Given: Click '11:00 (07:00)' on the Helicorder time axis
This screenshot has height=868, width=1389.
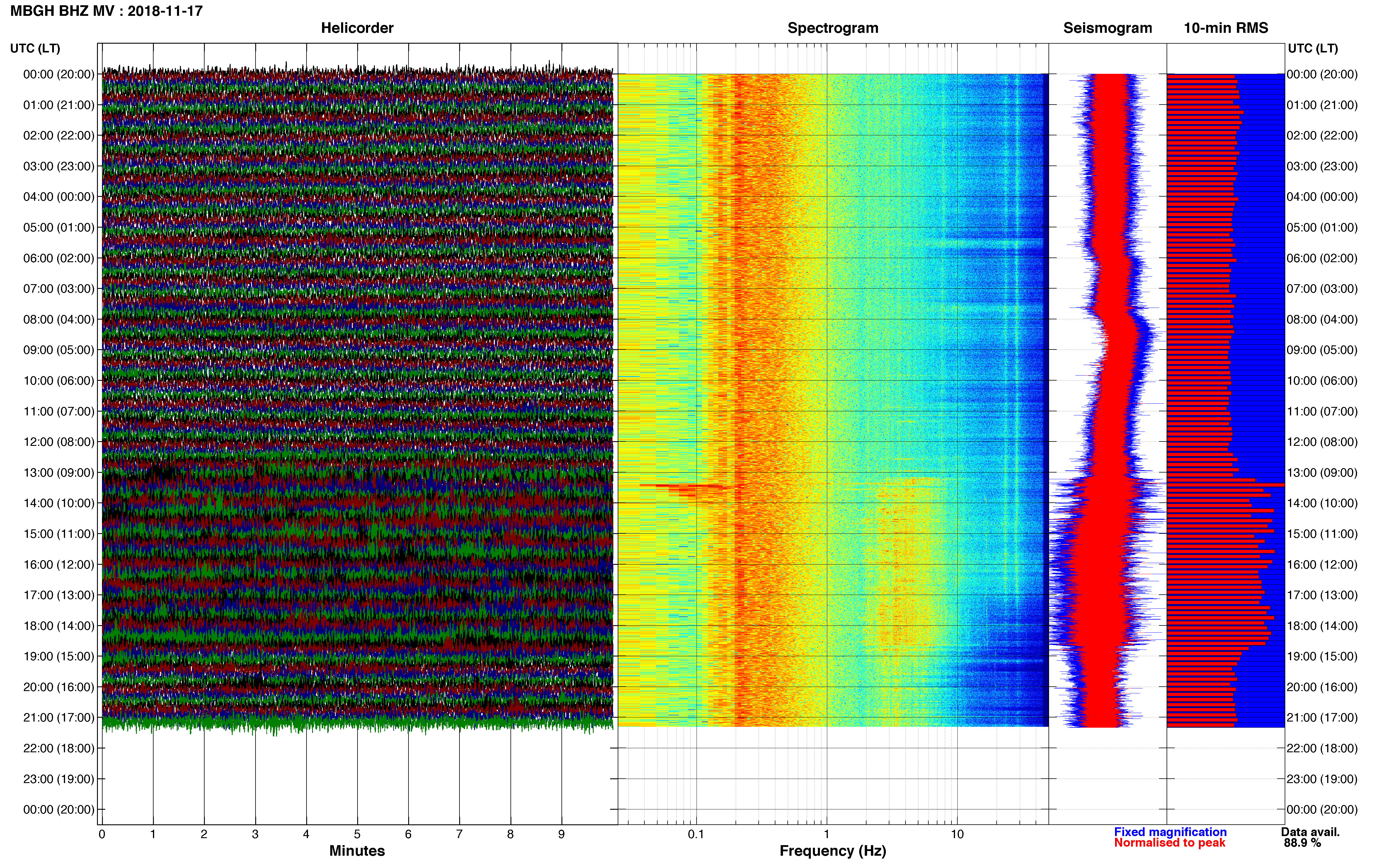Looking at the screenshot, I should click(59, 412).
